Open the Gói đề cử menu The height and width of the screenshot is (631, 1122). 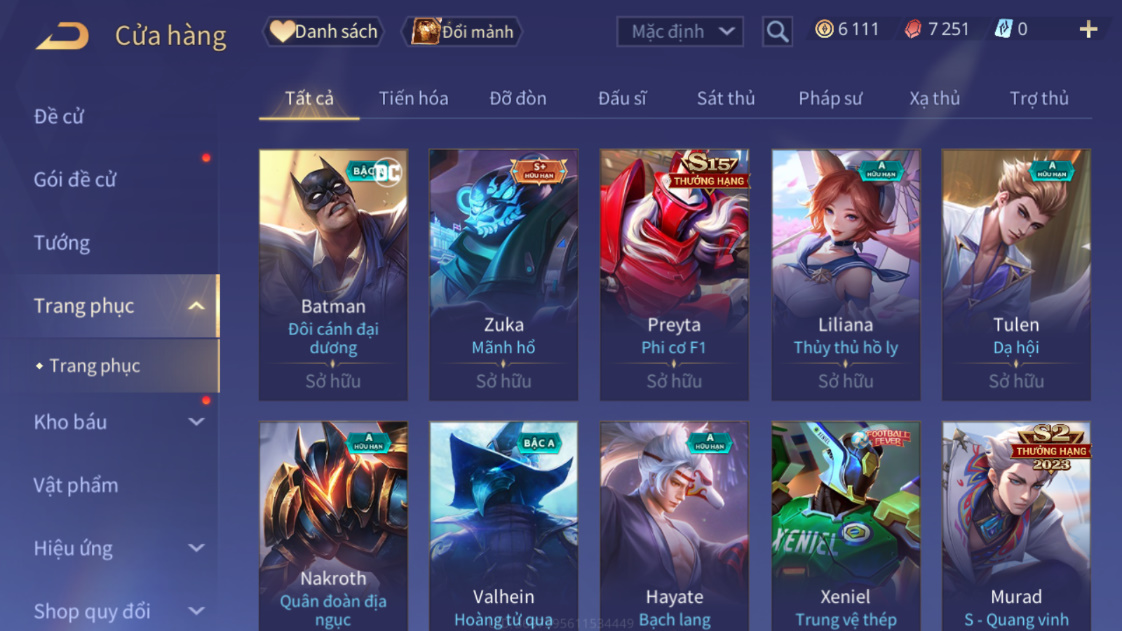tap(74, 180)
